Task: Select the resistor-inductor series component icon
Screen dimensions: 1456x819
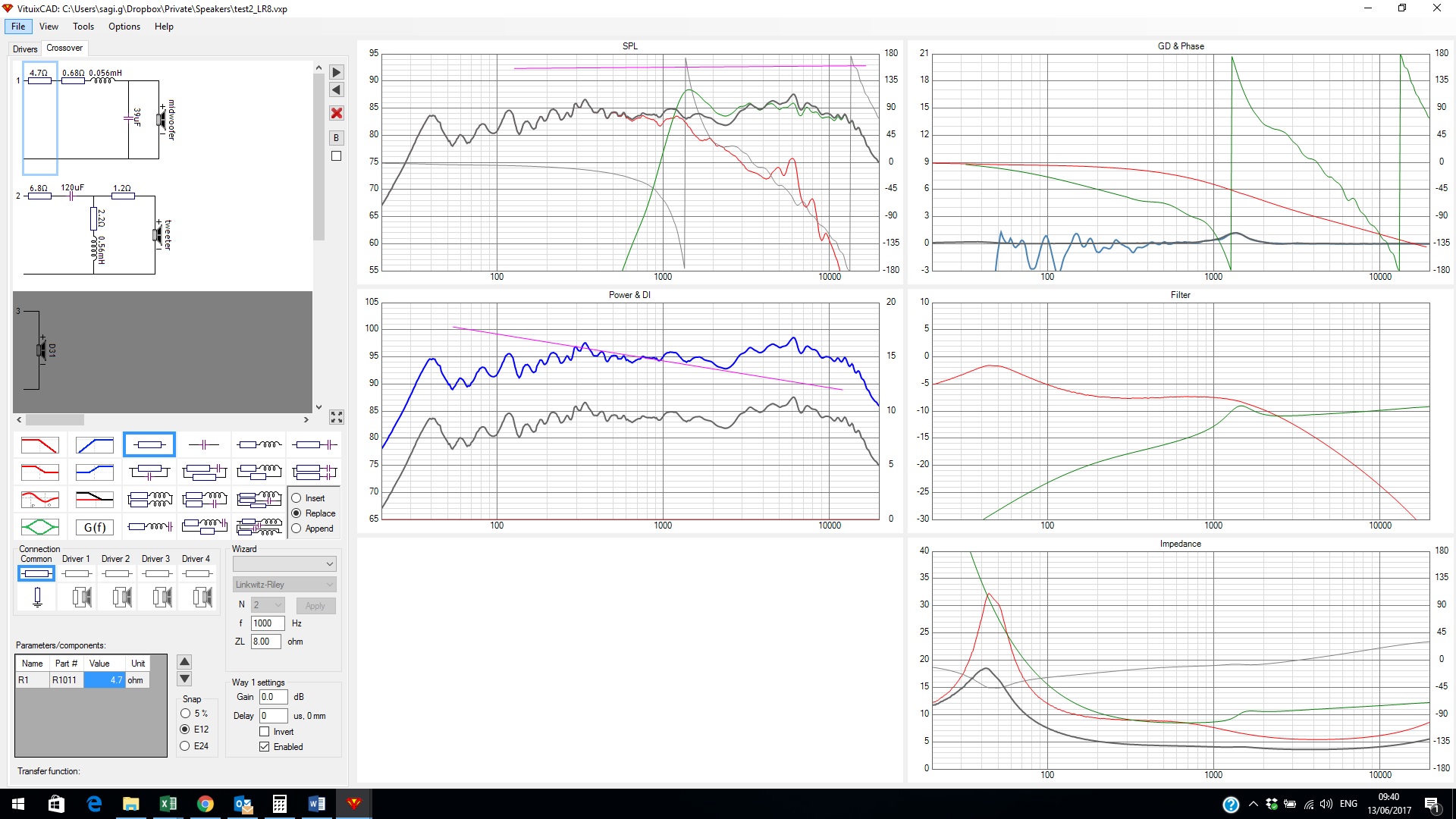Action: coord(259,445)
